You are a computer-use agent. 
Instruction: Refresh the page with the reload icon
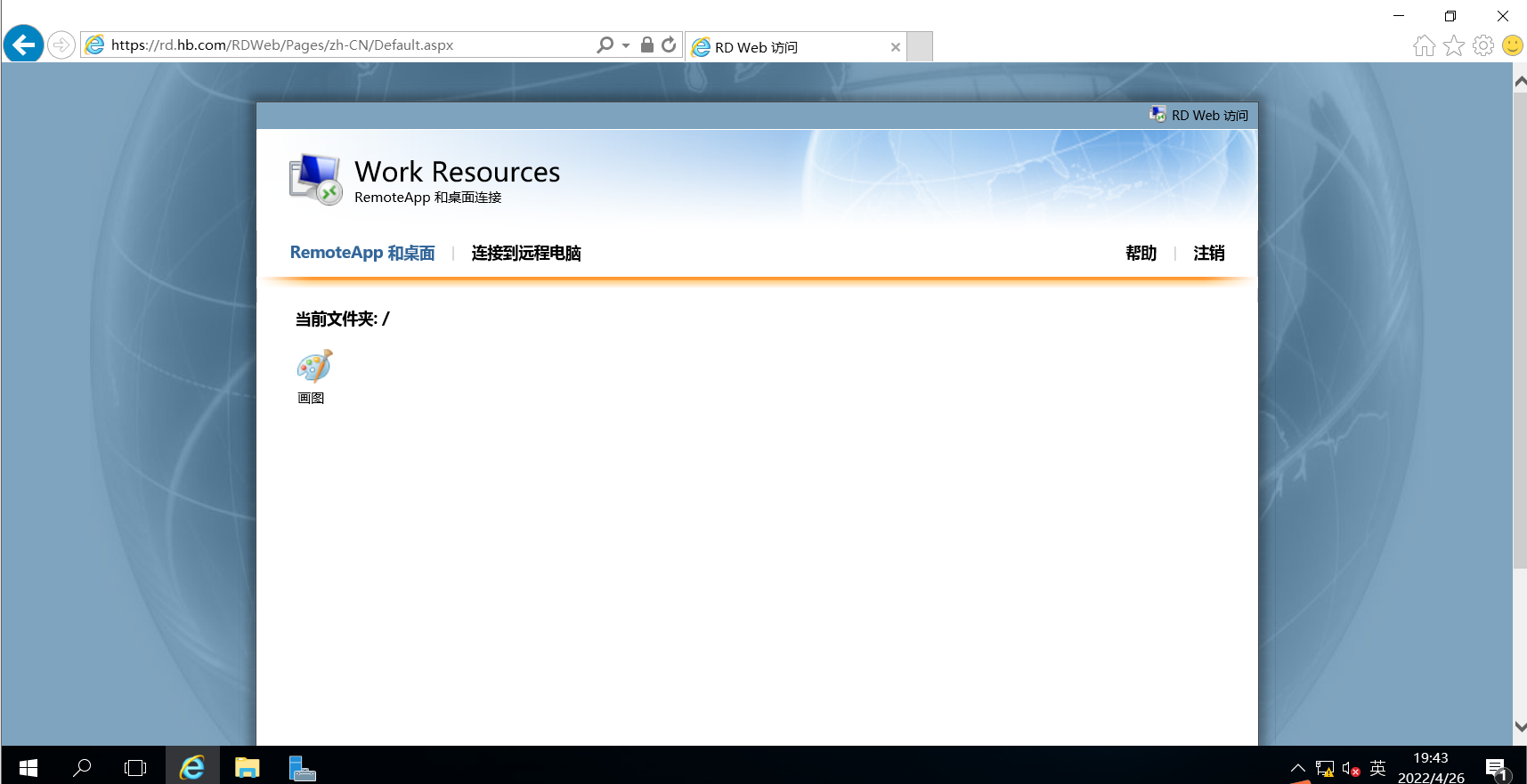(669, 44)
